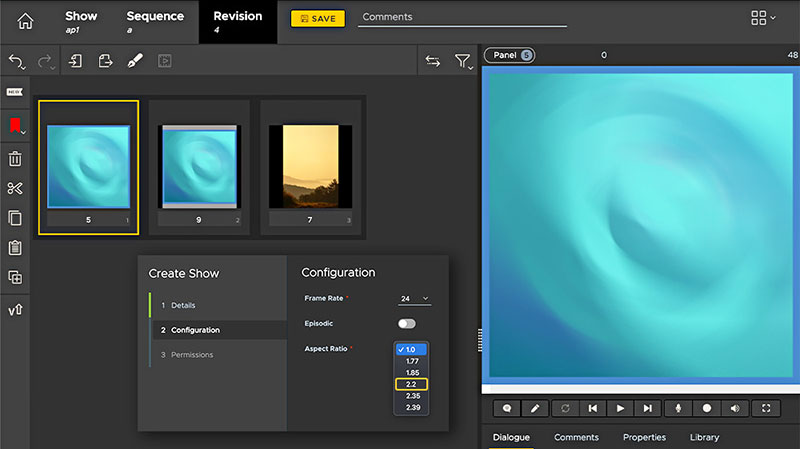Toggle the Episodic switch
The image size is (800, 449).
[407, 323]
